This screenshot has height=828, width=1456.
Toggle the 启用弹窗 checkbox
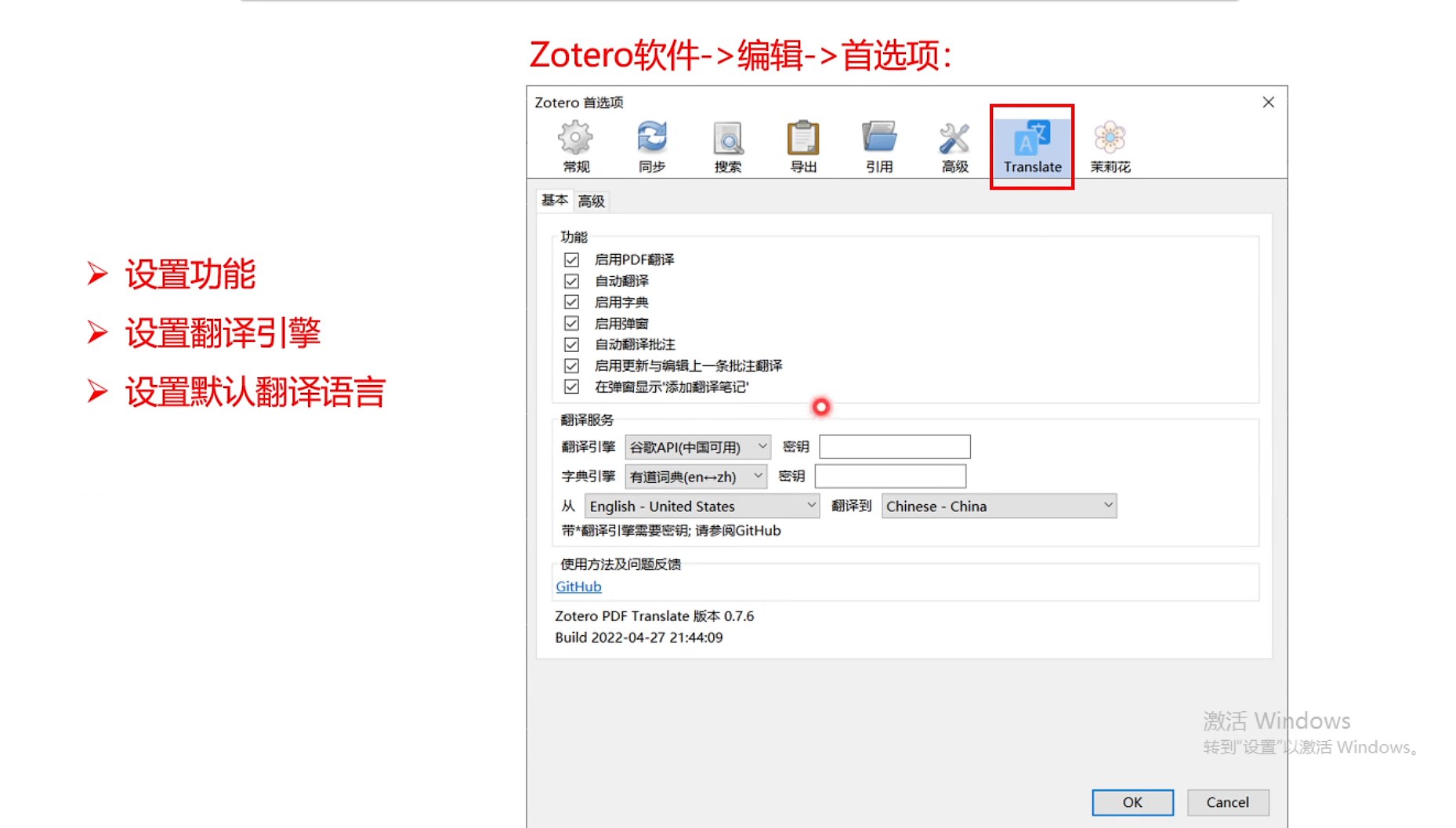click(x=570, y=323)
